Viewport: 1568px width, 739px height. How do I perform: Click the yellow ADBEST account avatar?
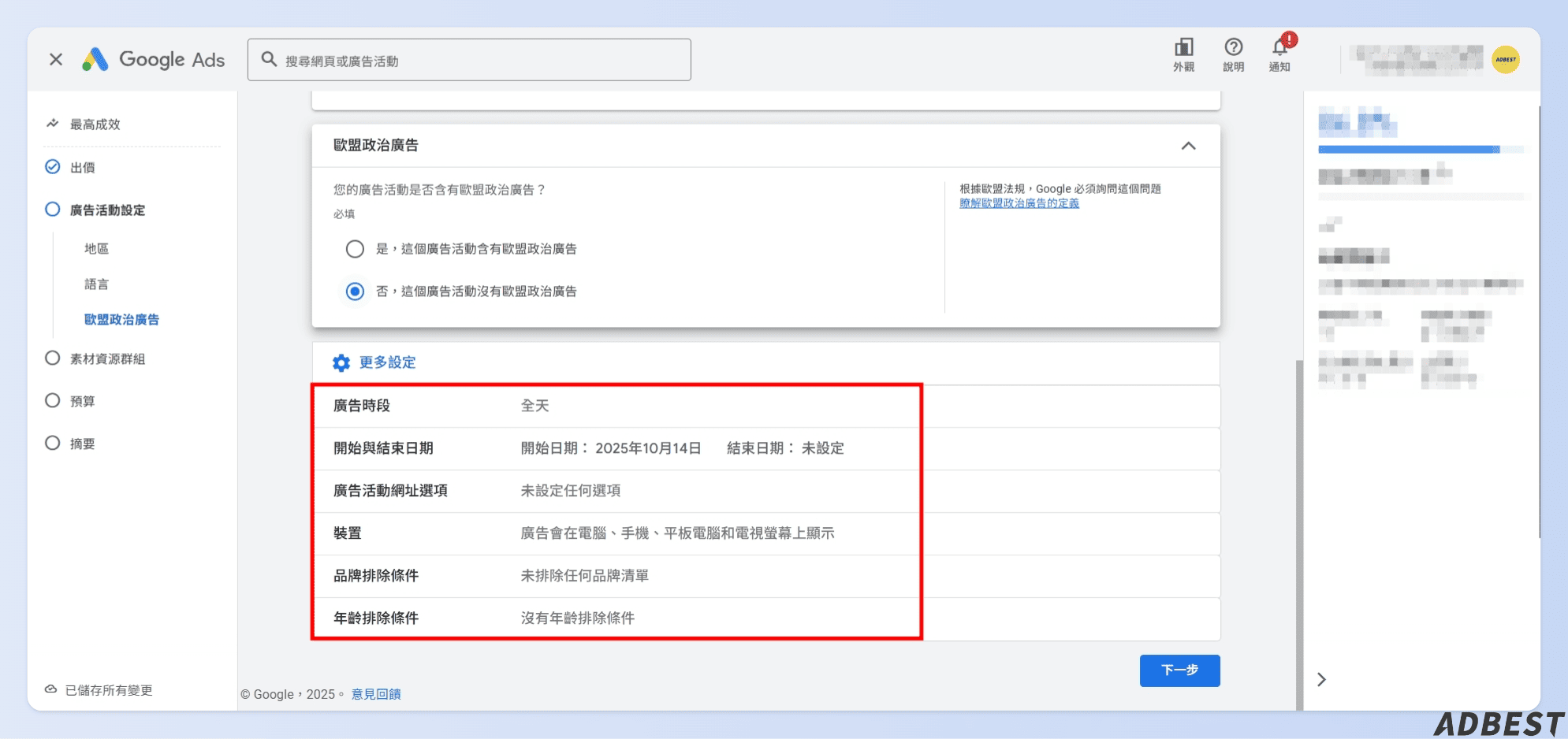pos(1506,60)
